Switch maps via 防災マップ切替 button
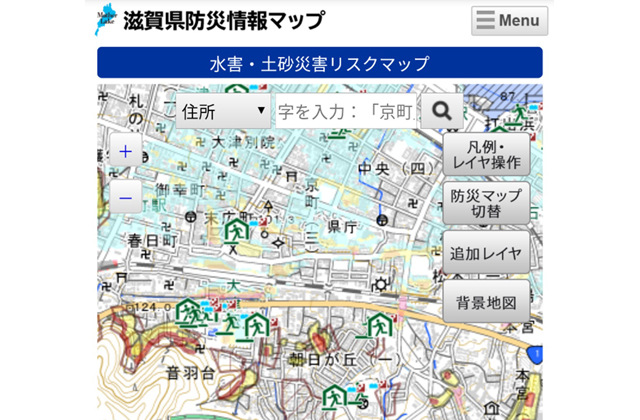Viewport: 640px width, 420px height. [x=486, y=203]
